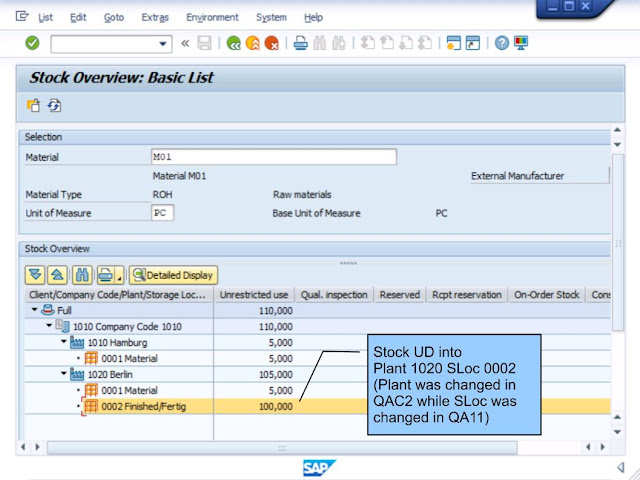This screenshot has width=640, height=480.
Task: Open the command field dropdown arrow
Action: pos(162,44)
